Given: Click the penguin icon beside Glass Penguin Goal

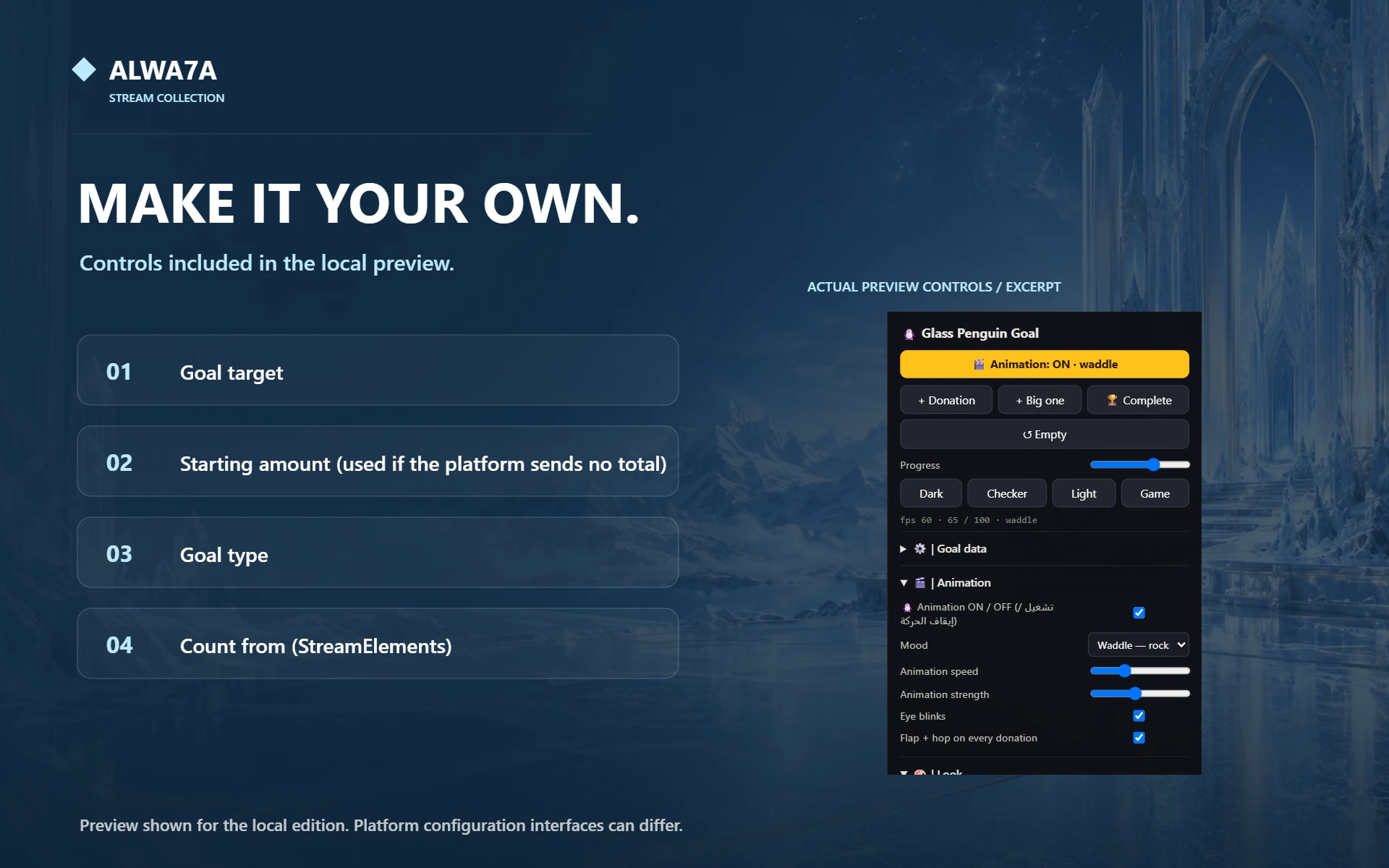Looking at the screenshot, I should (x=909, y=333).
